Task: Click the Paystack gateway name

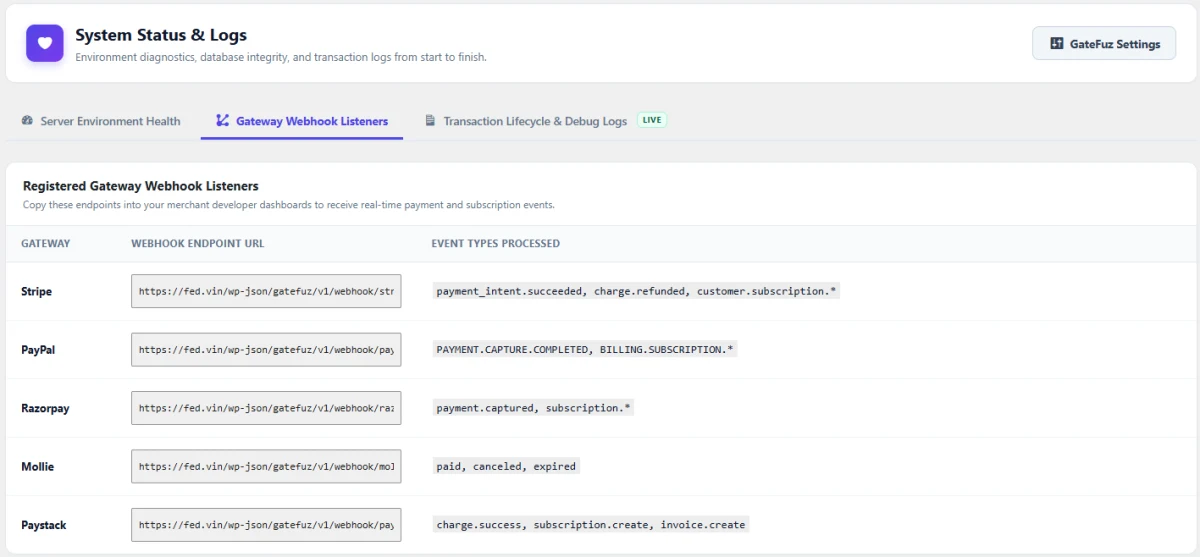Action: (43, 525)
